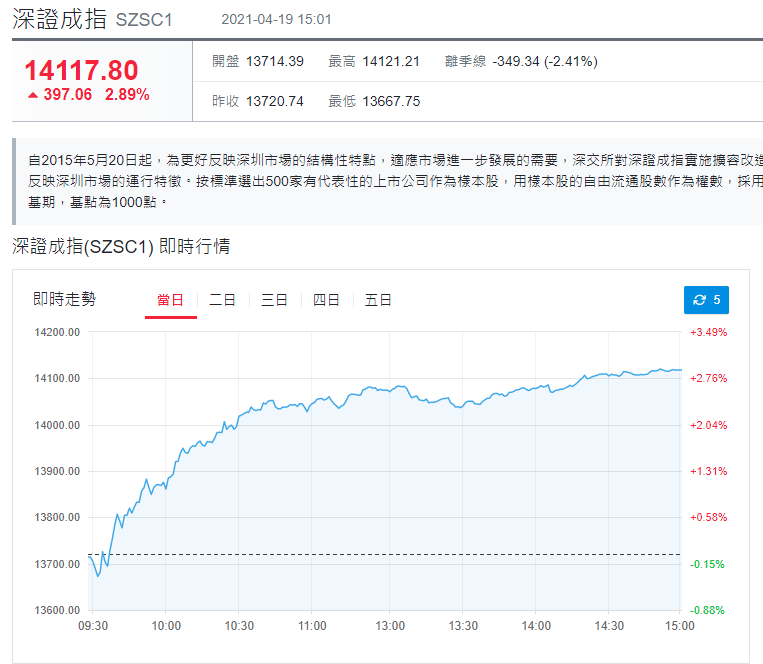Click the 即時走勢 chart label

[x=65, y=299]
